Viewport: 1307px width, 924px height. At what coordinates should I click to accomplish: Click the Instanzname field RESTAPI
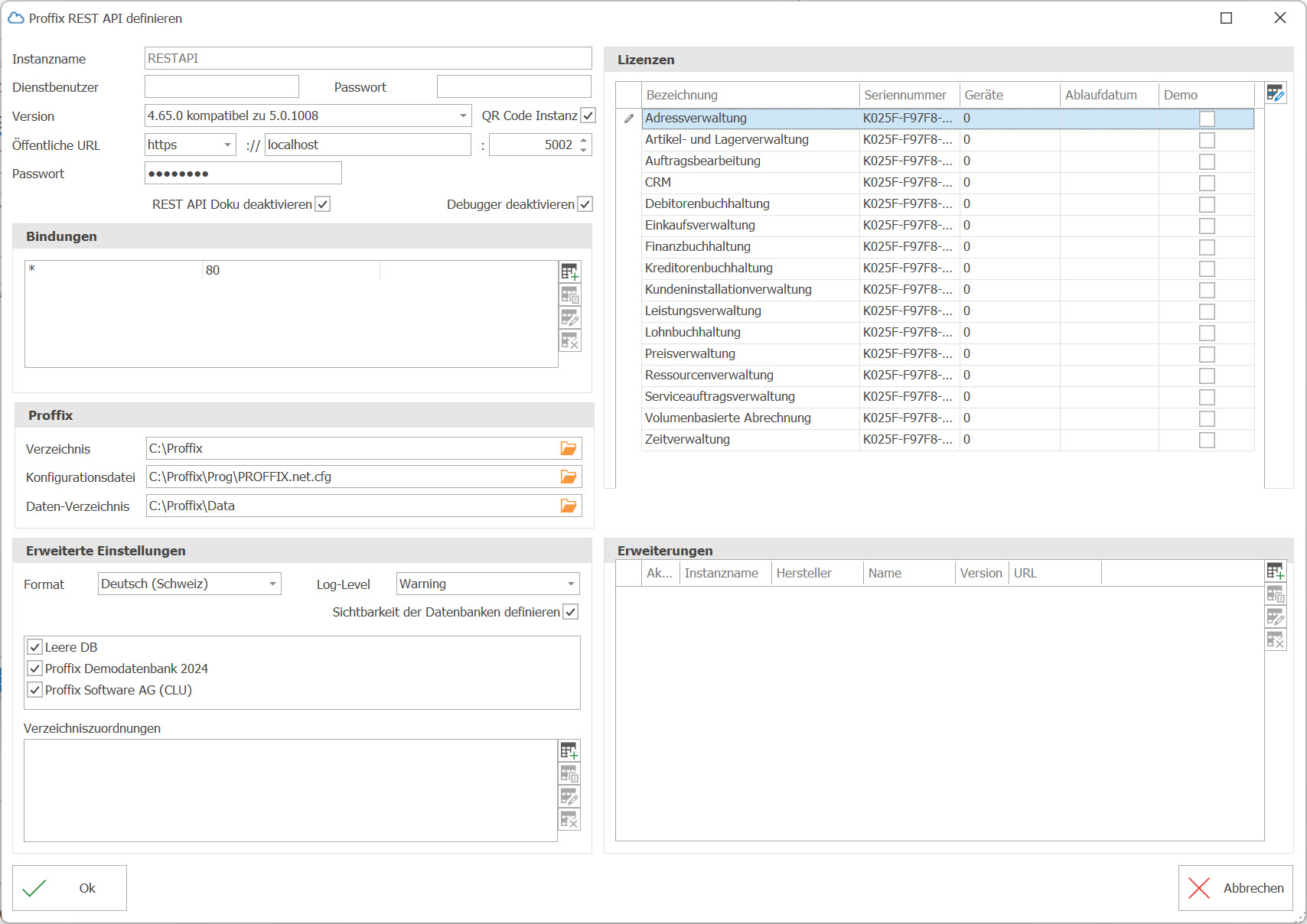pyautogui.click(x=368, y=58)
